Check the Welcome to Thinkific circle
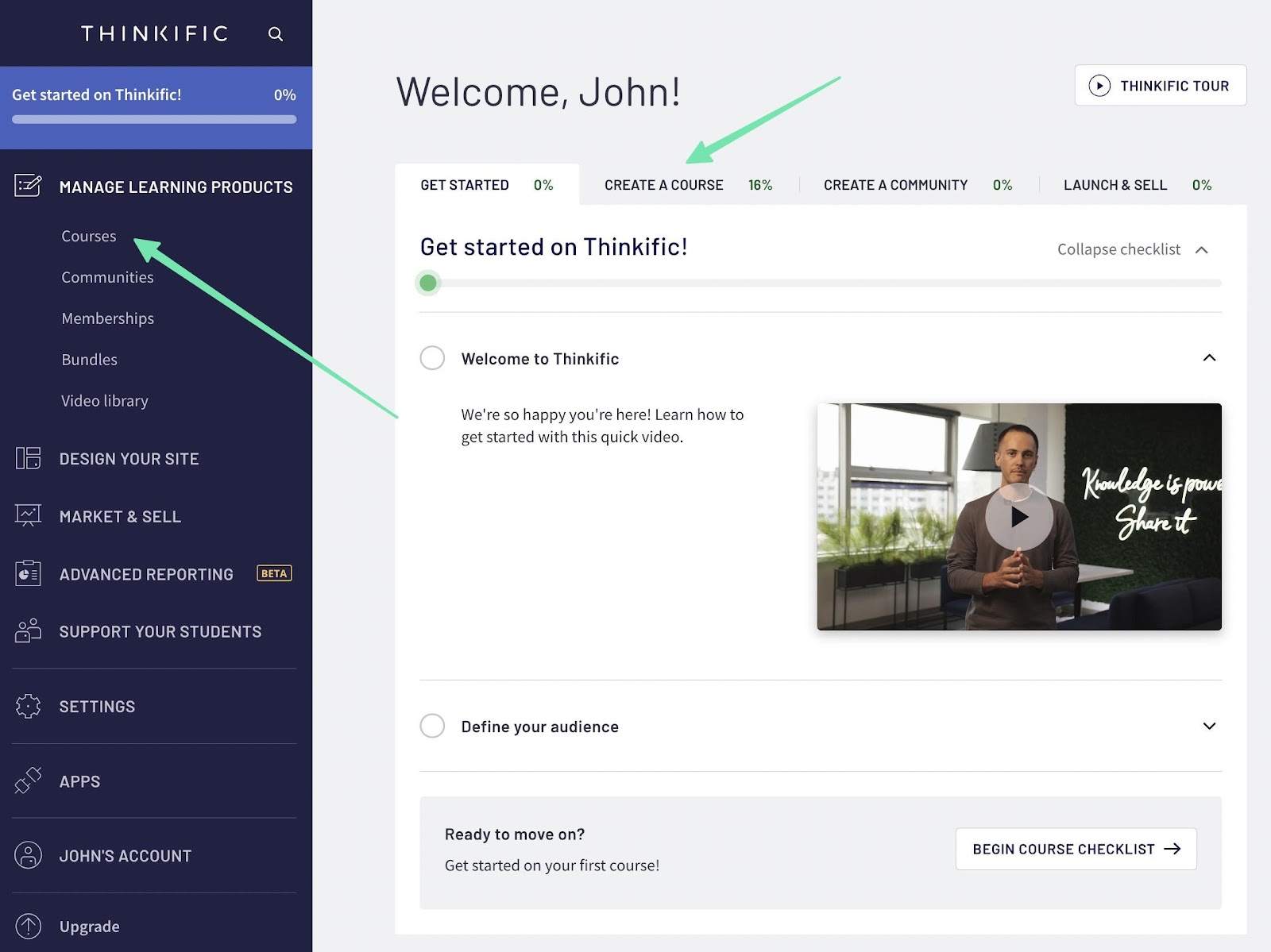This screenshot has width=1271, height=952. point(432,358)
